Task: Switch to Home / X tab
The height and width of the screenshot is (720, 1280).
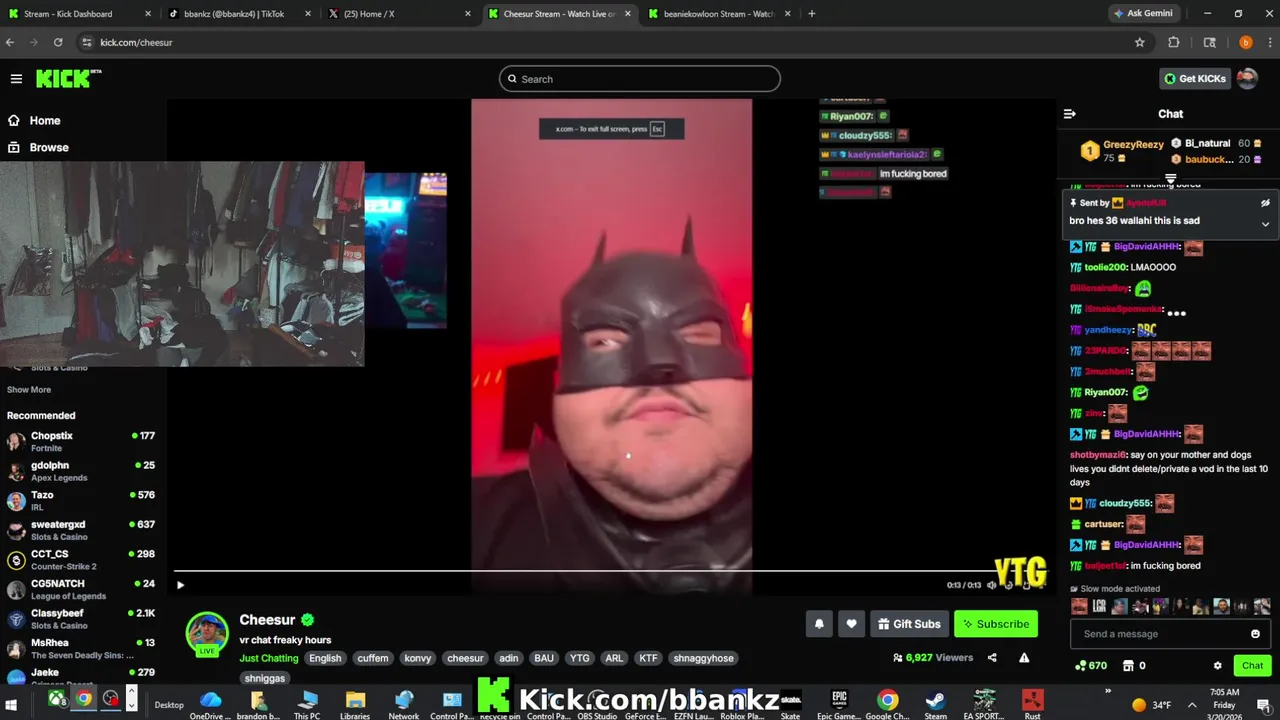Action: click(x=400, y=14)
